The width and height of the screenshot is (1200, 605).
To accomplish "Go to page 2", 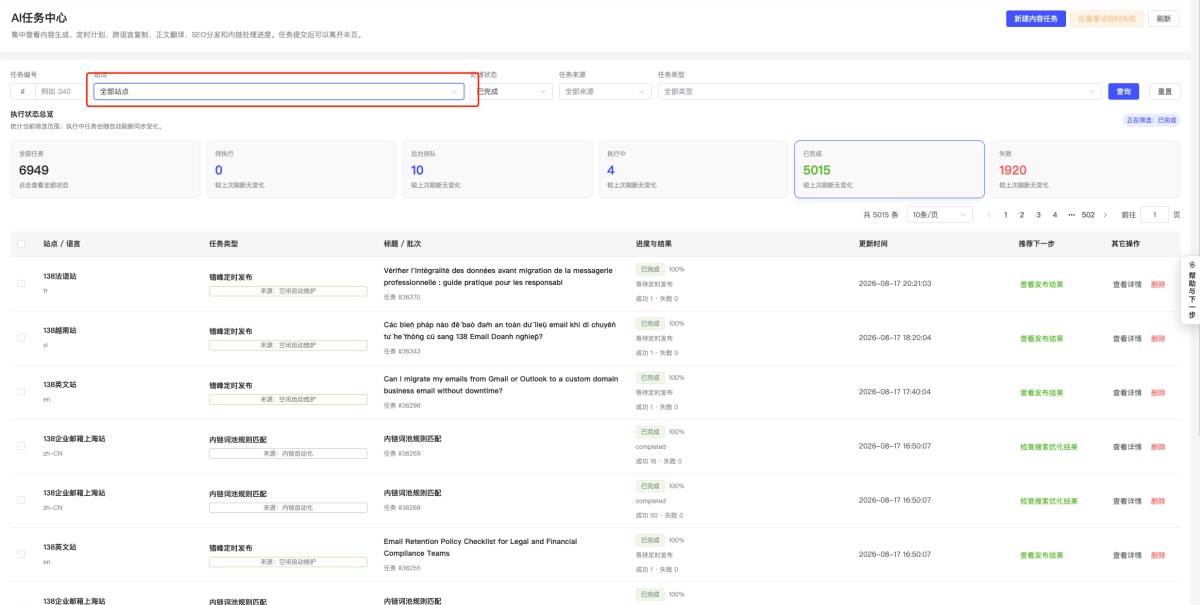I will tap(1022, 215).
